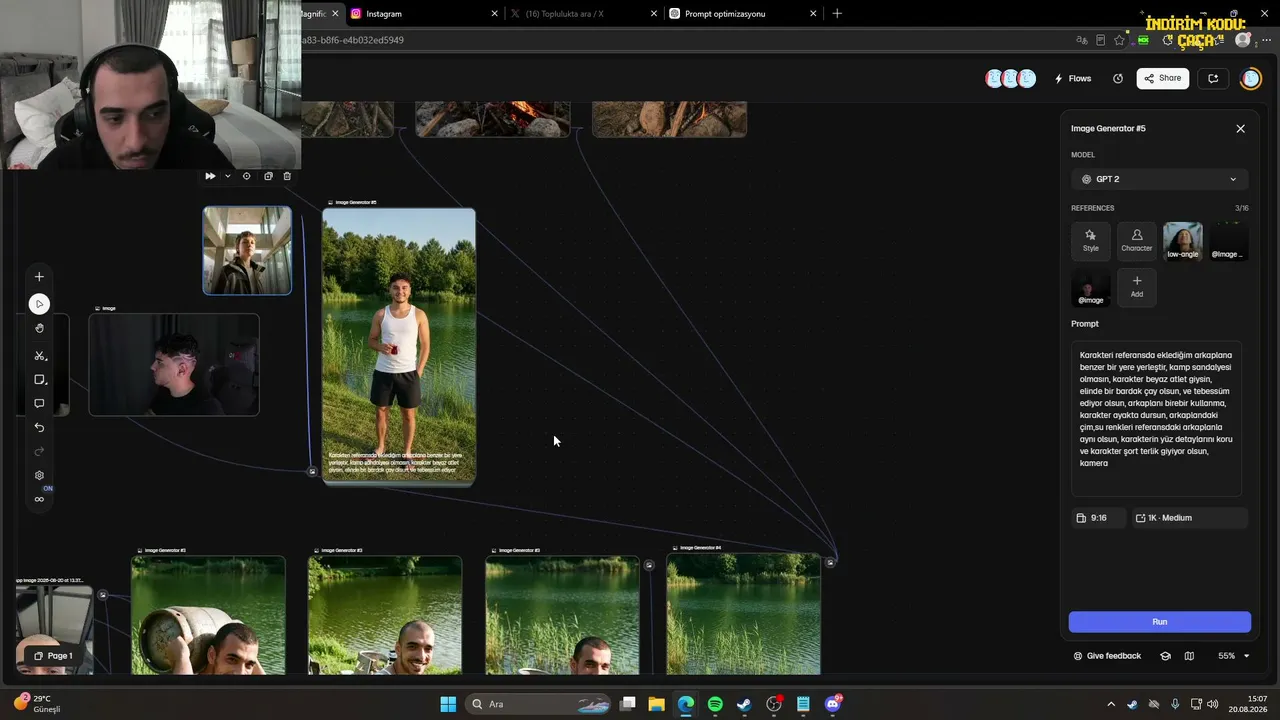Screen dimensions: 1280x720
Task: Choose the scissors cut tool
Action: click(x=39, y=355)
